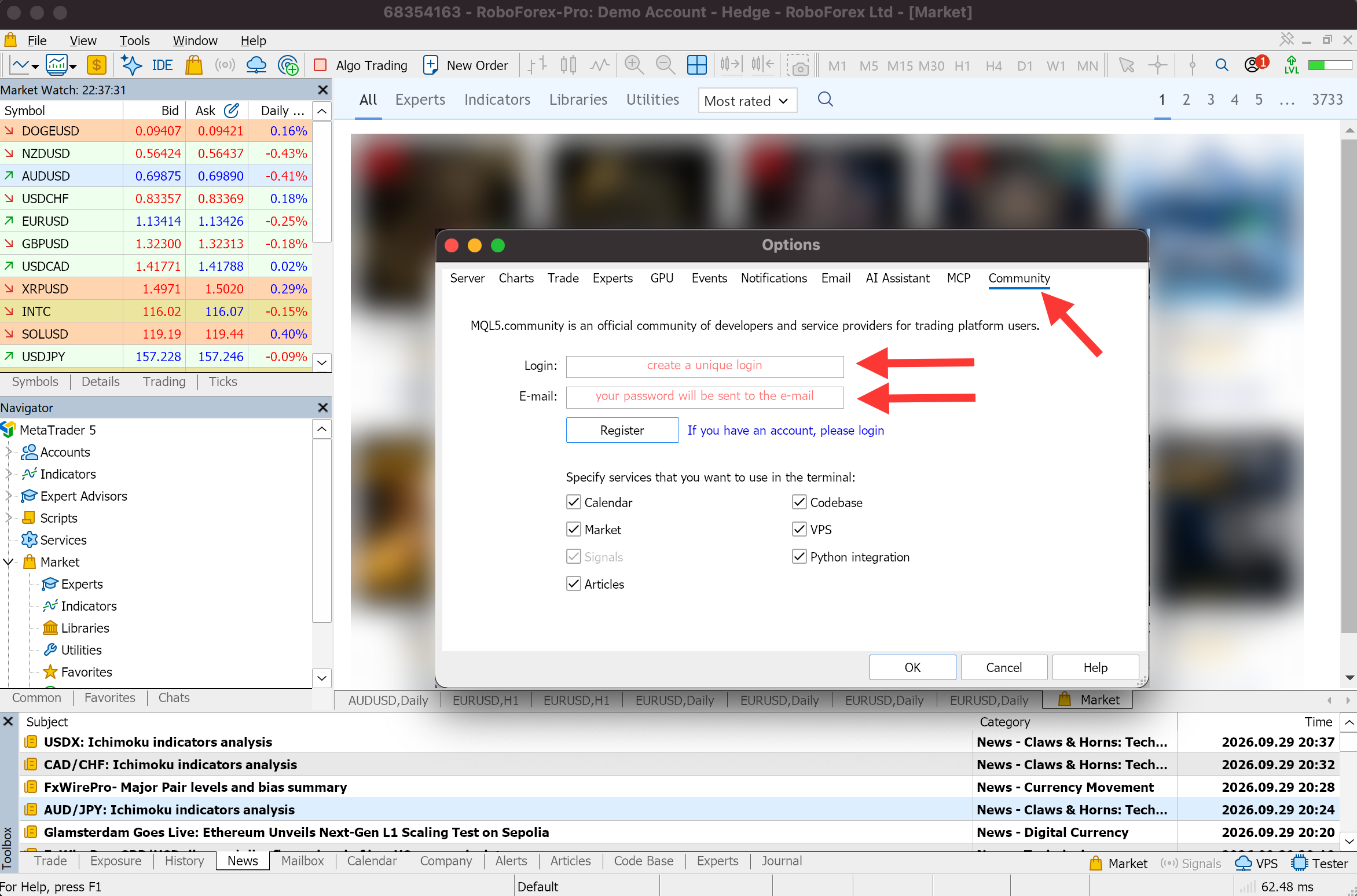The height and width of the screenshot is (896, 1357).
Task: Click the zoom out magnifier icon
Action: tap(665, 65)
